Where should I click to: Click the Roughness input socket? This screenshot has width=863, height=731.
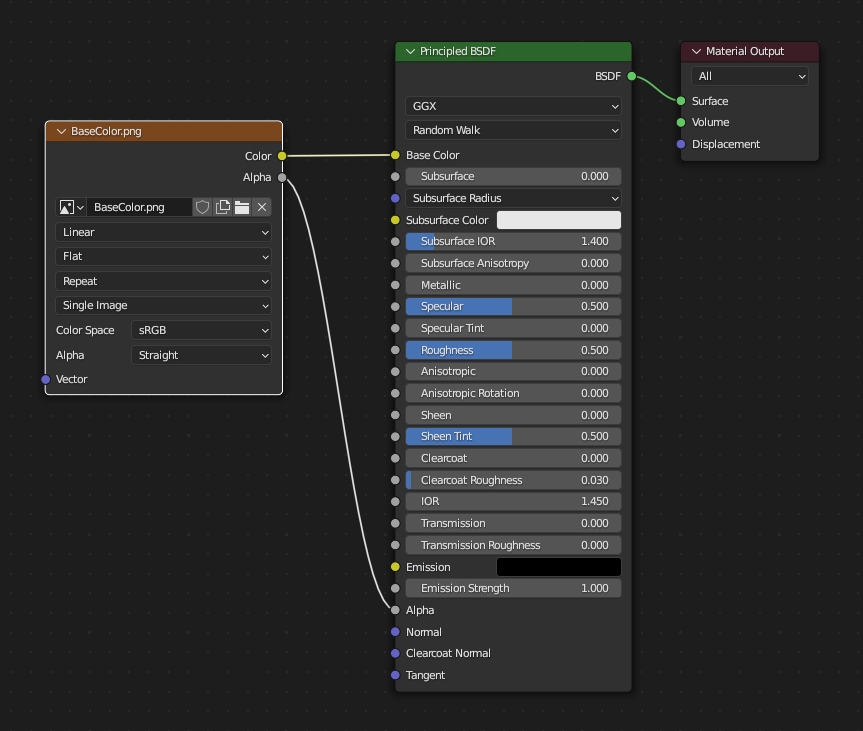[x=395, y=350]
